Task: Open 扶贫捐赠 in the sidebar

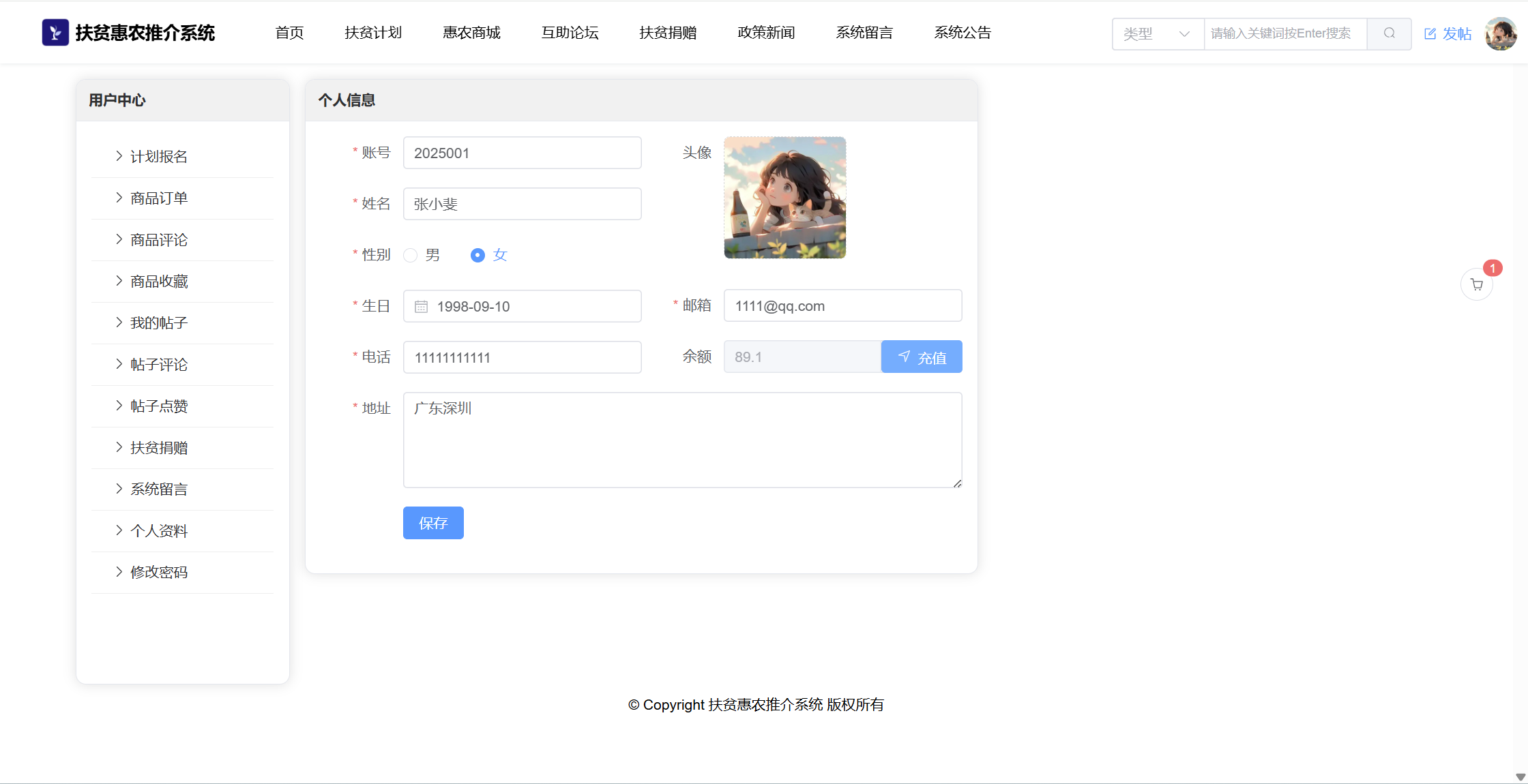Action: coord(158,448)
